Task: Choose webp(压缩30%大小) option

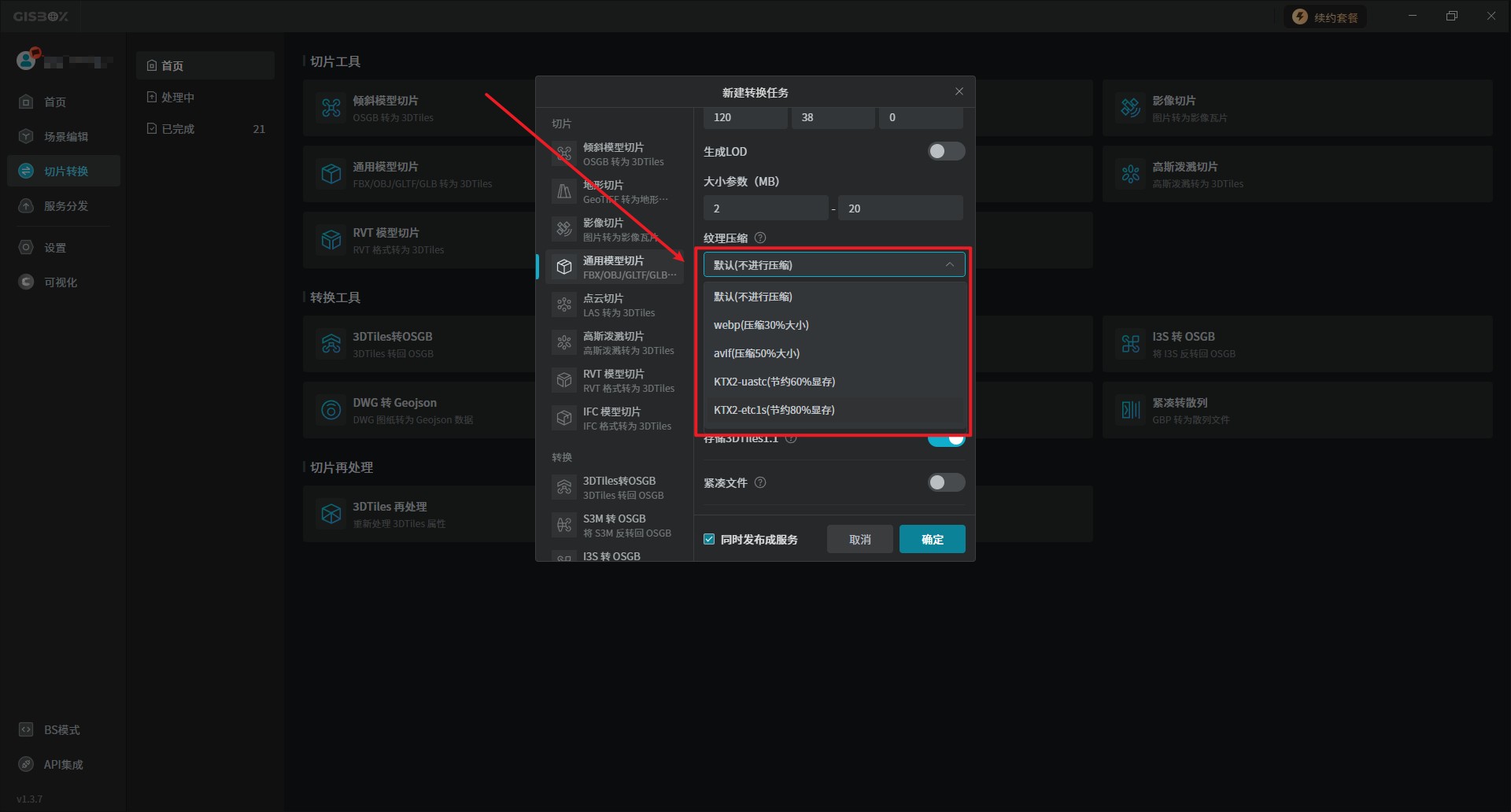Action: point(761,325)
